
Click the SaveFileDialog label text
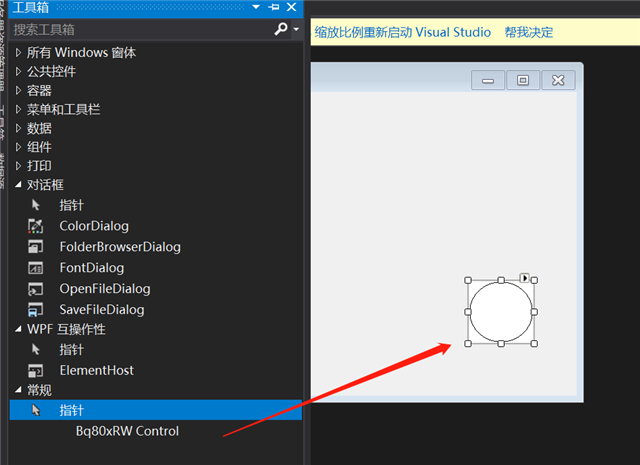point(102,309)
